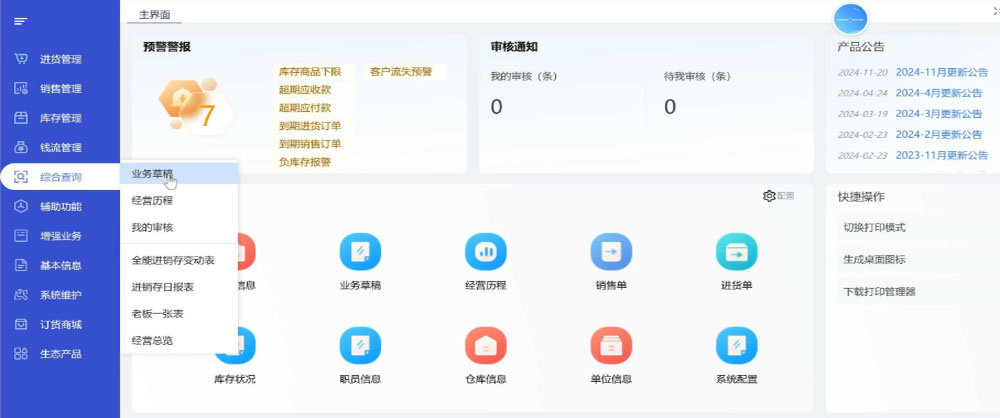Click the 销售单 shortcut icon
The width and height of the screenshot is (1000, 418).
pos(611,252)
